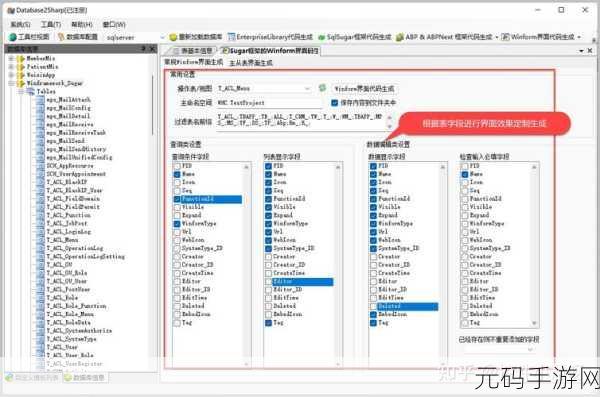Click the 检查输入必填字段 list scrollbar

tap(534, 245)
